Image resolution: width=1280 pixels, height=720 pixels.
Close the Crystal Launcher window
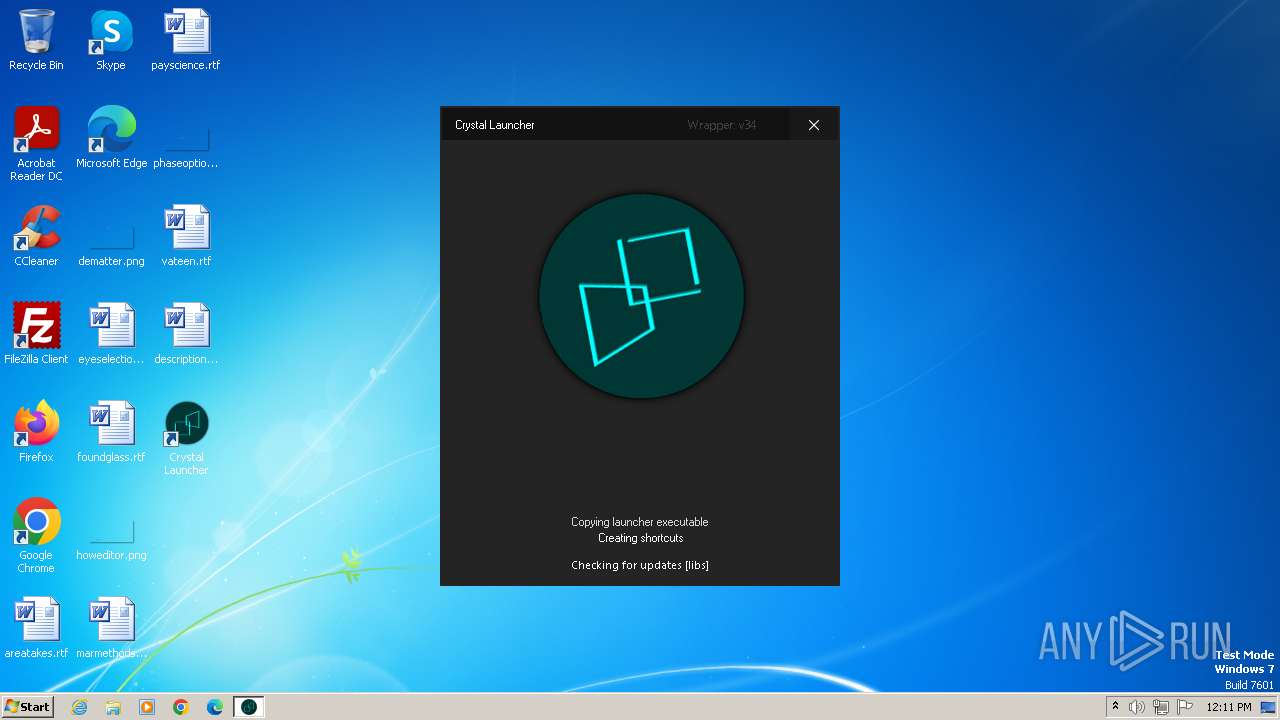point(814,125)
